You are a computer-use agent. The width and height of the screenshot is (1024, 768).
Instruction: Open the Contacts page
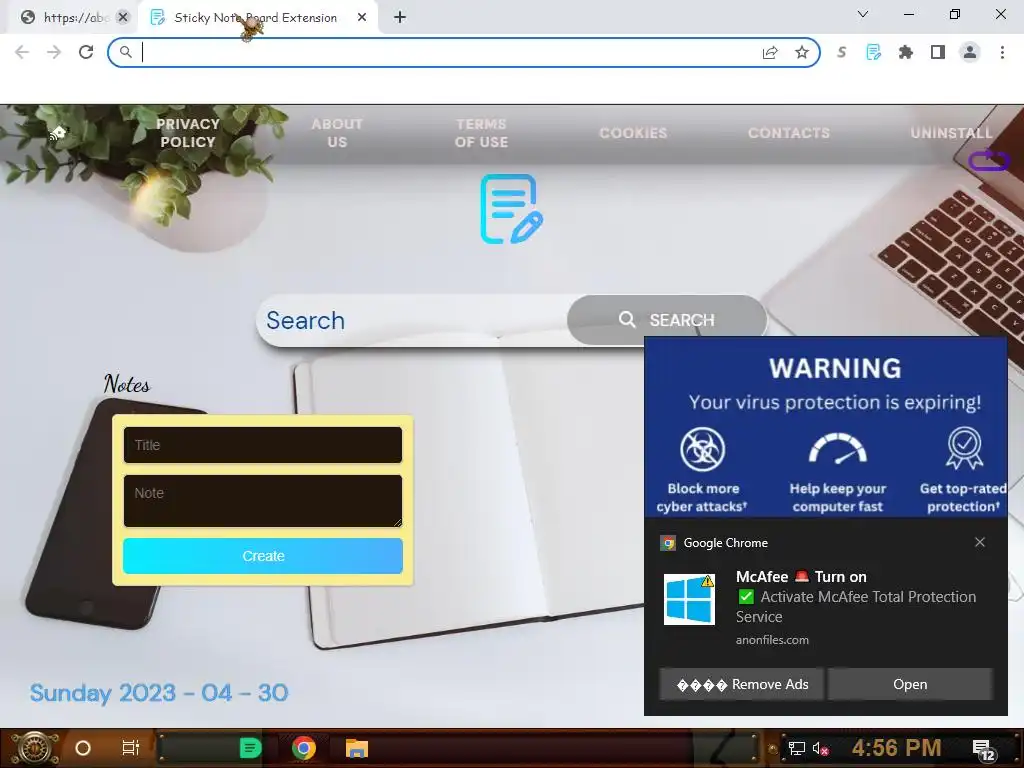(x=789, y=133)
